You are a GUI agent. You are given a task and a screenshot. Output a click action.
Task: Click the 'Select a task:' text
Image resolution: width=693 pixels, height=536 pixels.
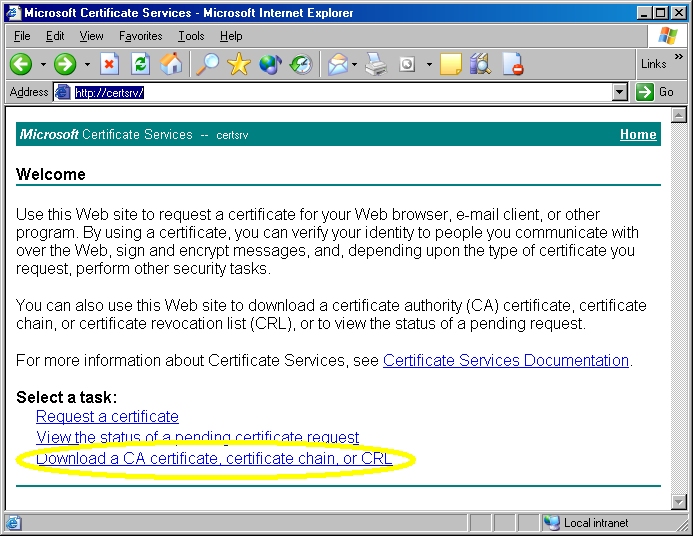coord(66,397)
